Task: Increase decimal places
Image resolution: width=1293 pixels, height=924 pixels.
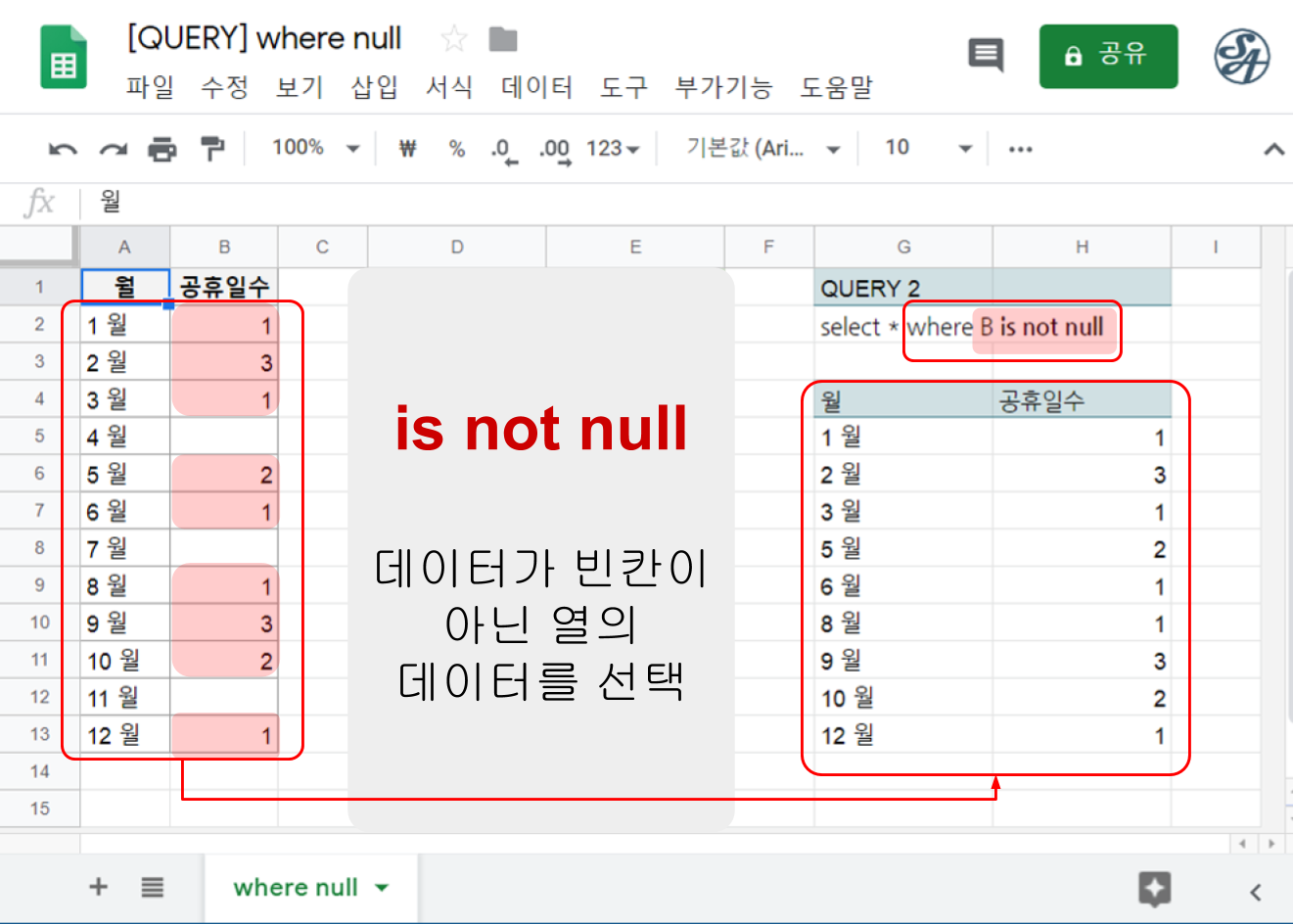Action: point(552,148)
